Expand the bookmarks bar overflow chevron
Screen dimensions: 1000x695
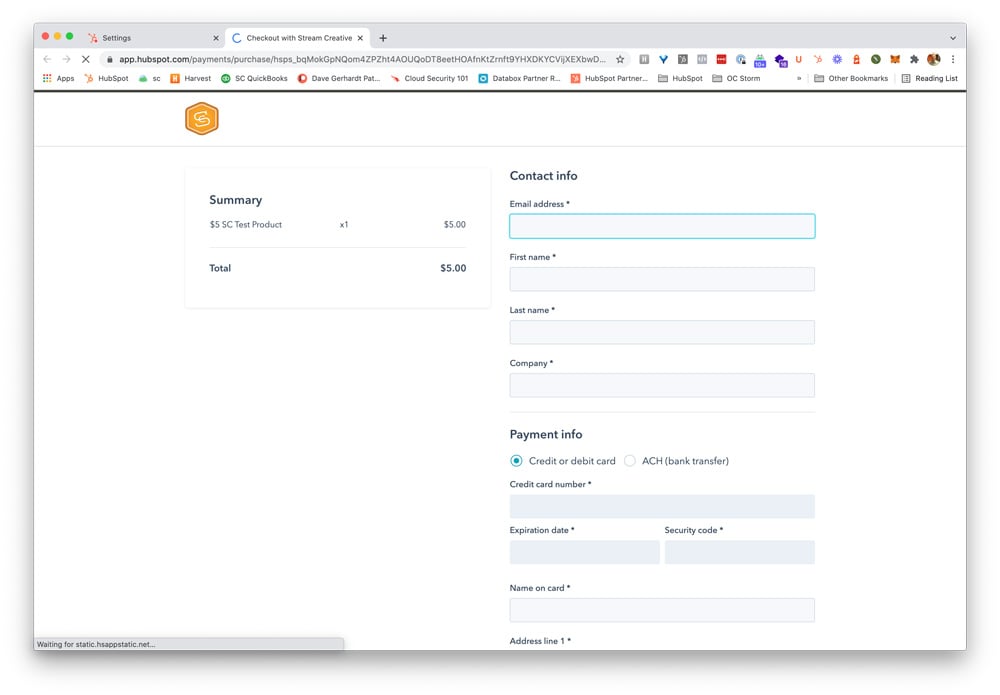tap(798, 78)
